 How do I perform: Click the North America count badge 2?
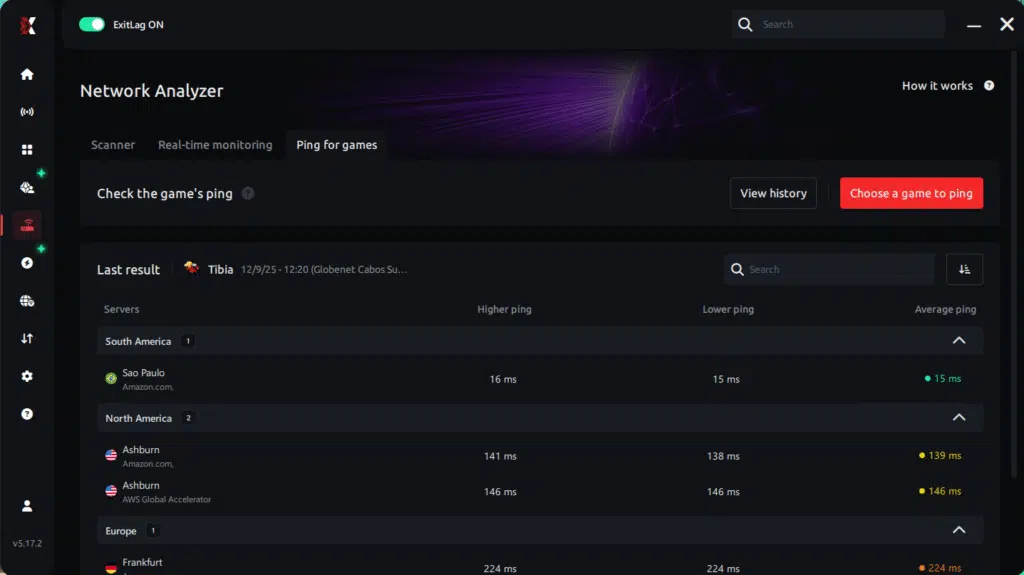click(188, 418)
